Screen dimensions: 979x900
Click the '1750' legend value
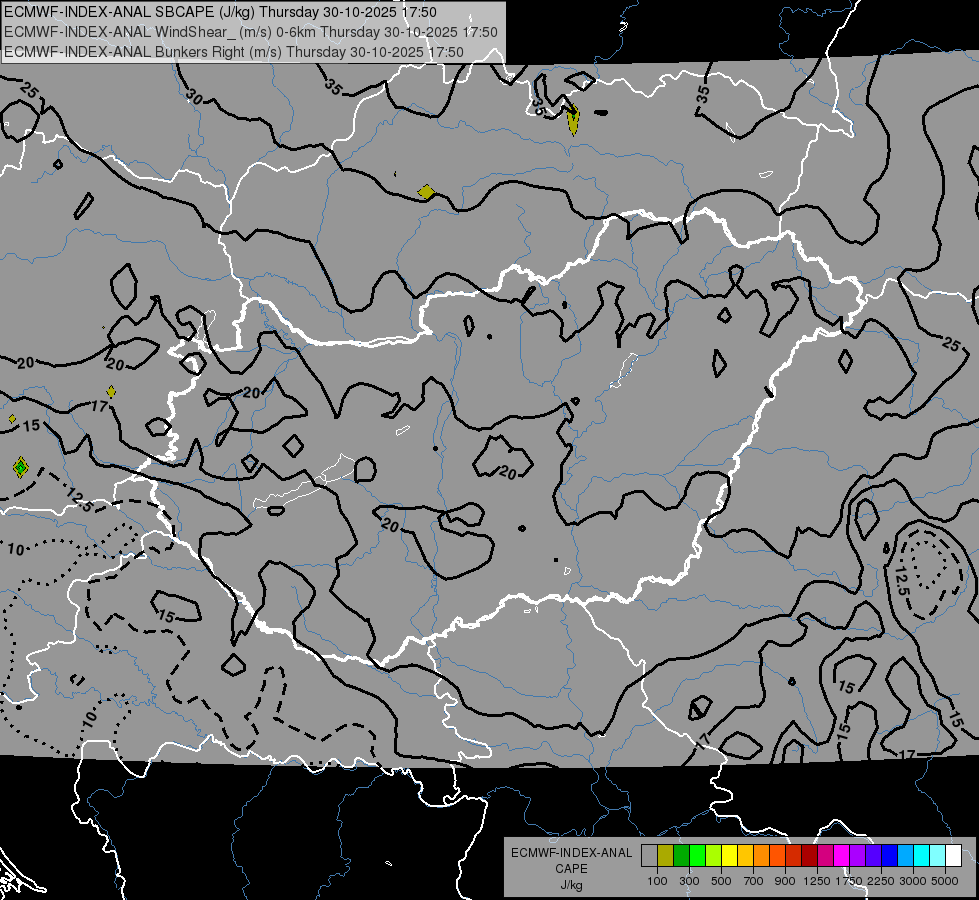[850, 881]
